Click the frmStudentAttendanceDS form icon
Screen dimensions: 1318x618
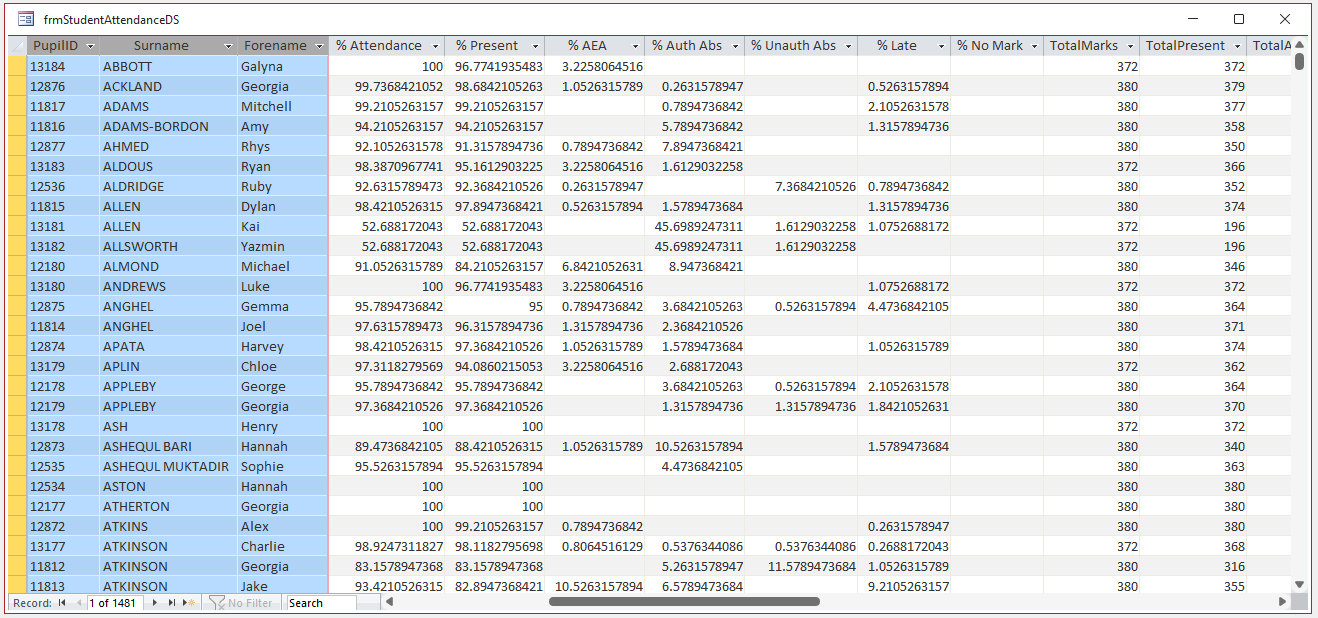26,19
